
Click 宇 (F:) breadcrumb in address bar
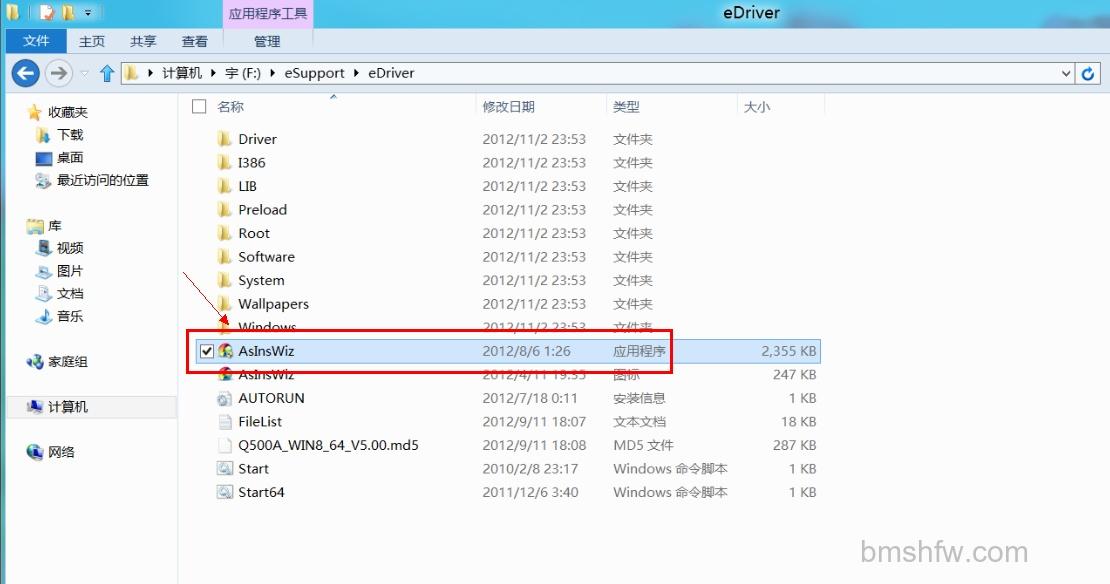click(x=243, y=73)
